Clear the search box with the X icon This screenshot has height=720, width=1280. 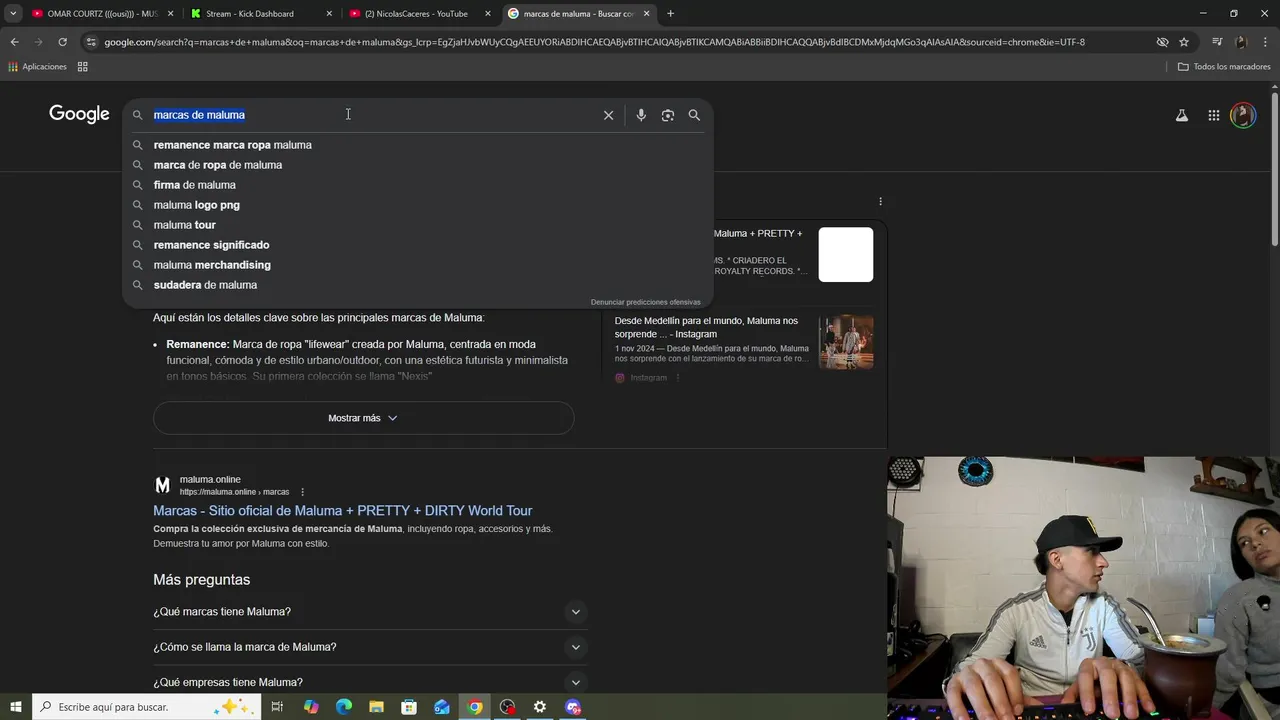coord(608,115)
